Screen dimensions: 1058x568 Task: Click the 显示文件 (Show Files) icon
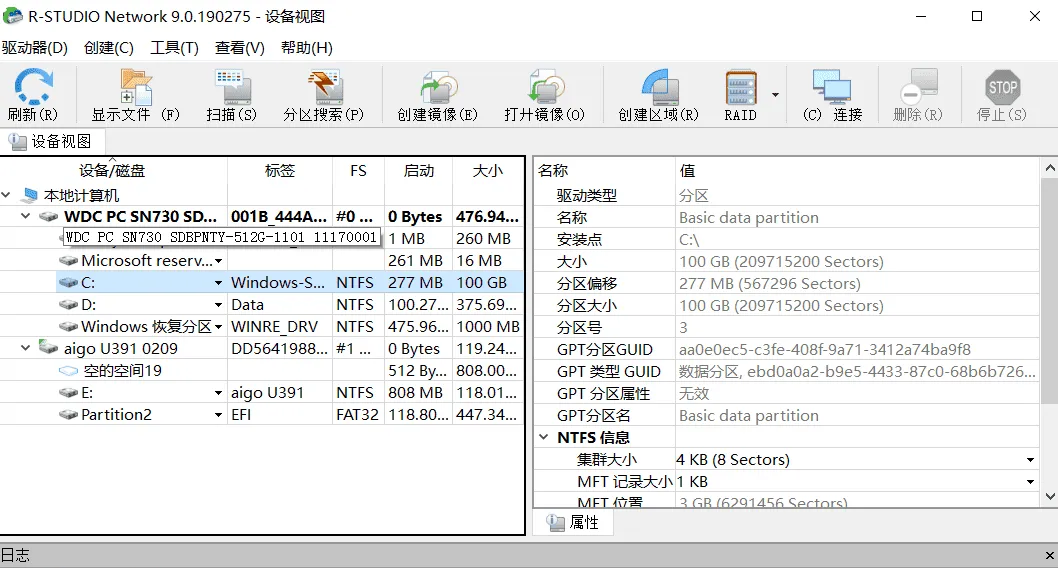click(135, 87)
